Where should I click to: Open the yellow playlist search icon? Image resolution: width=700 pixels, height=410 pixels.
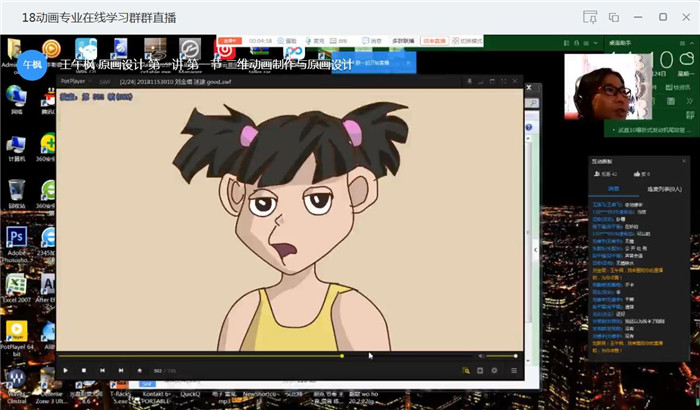[466, 371]
